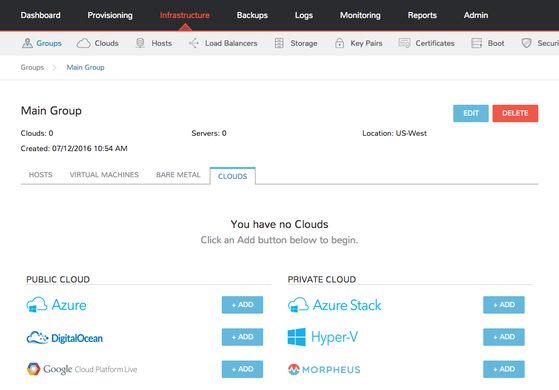Open the Admin menu
The image size is (559, 390).
click(476, 15)
